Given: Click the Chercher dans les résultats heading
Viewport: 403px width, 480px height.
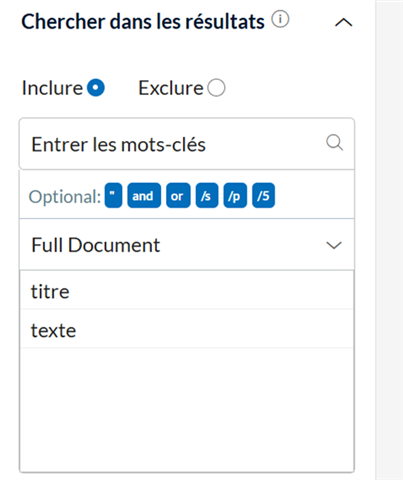Looking at the screenshot, I should coord(143,22).
